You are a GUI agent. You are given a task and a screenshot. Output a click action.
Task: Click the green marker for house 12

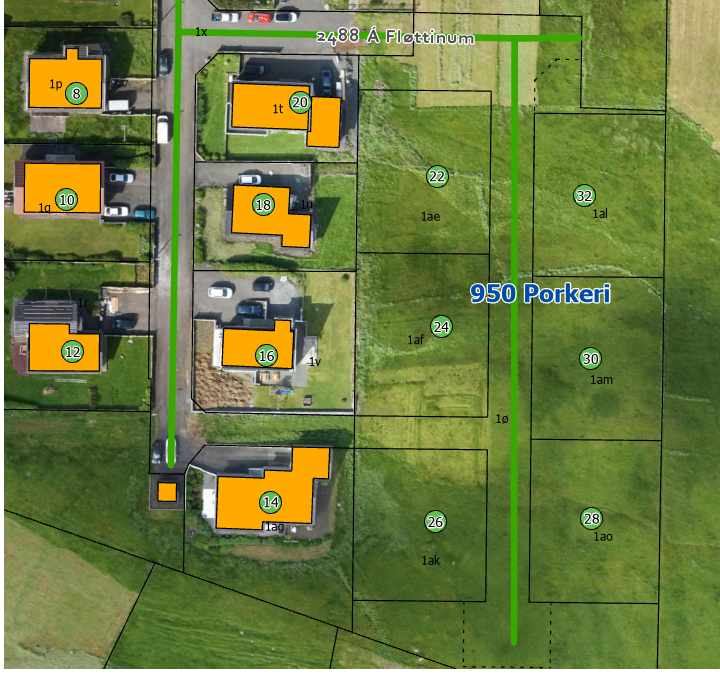click(x=72, y=352)
